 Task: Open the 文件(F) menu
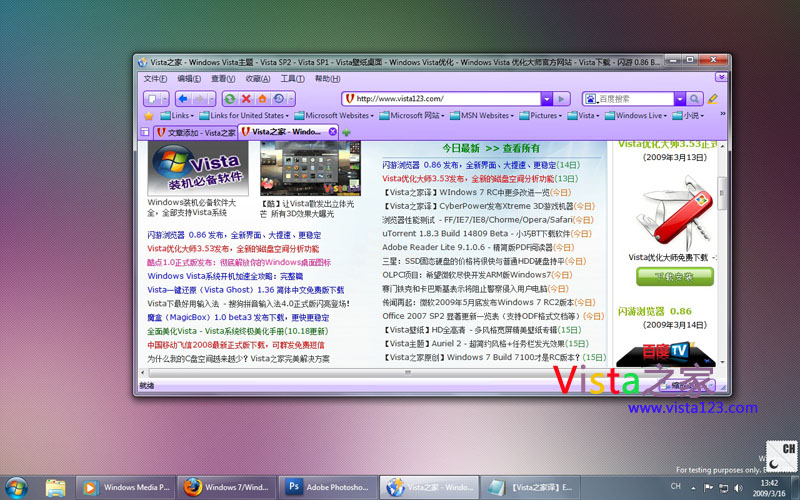(155, 79)
